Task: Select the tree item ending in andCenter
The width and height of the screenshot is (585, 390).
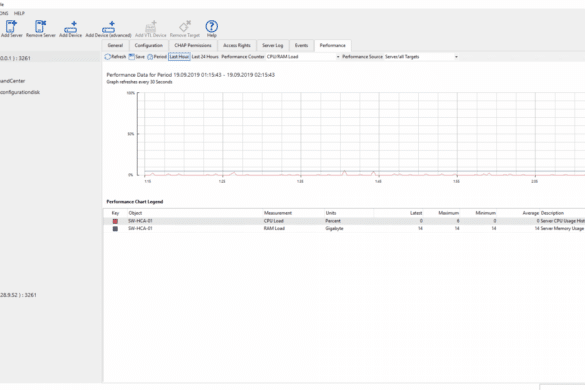Action: coord(13,81)
